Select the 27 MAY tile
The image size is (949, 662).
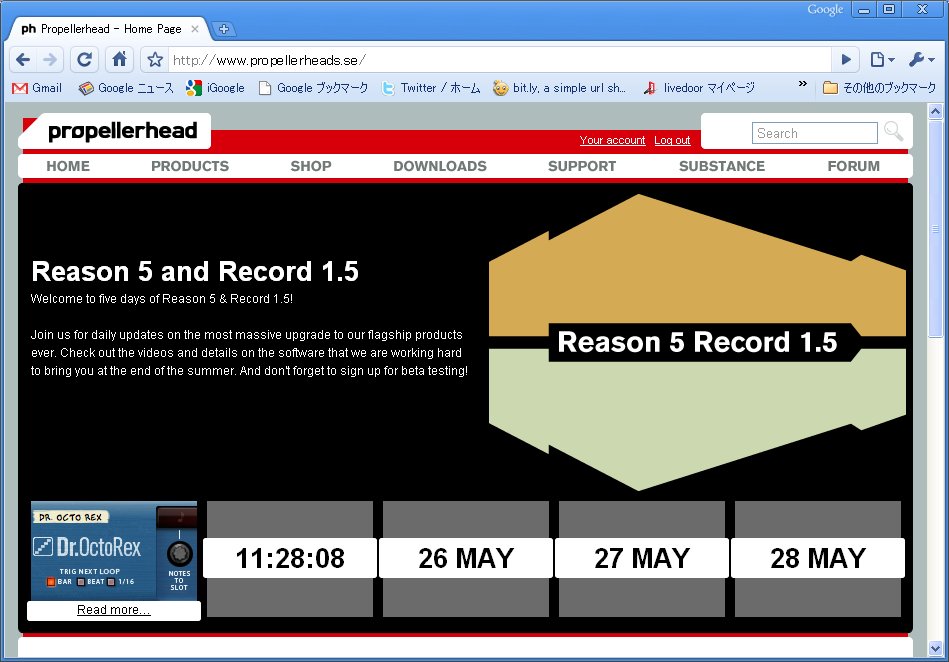coord(642,559)
